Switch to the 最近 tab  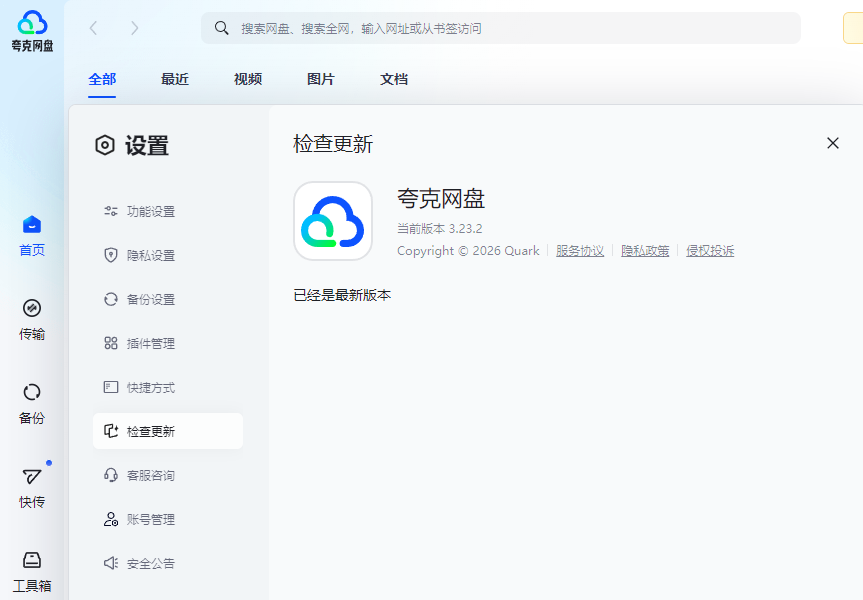point(174,79)
